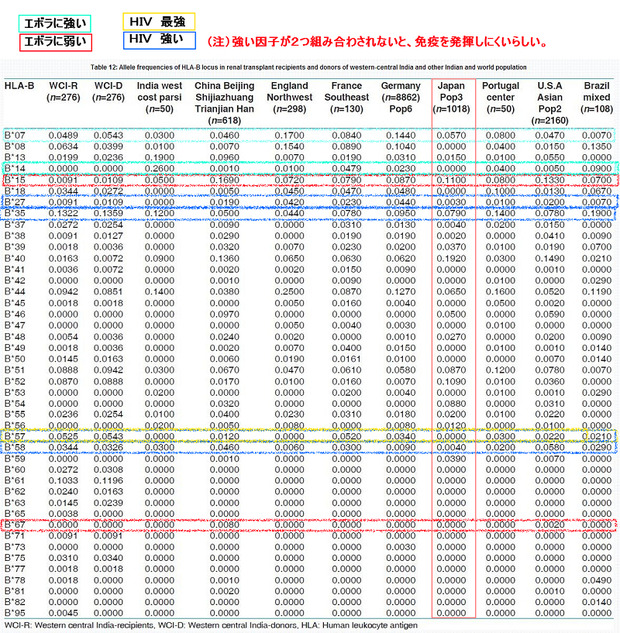
Task: Click 0.1360 in B*40 China column
Action: [x=224, y=258]
